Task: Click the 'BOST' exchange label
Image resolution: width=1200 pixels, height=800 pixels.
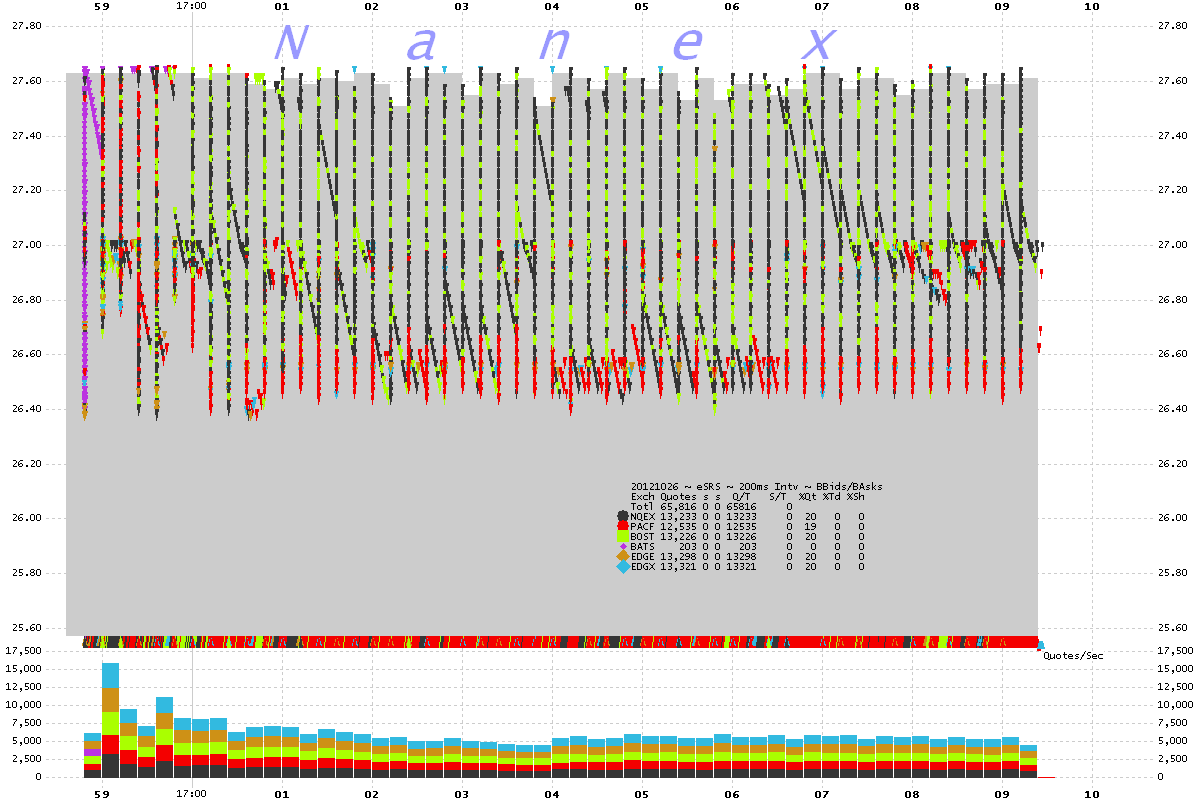Action: pyautogui.click(x=643, y=536)
